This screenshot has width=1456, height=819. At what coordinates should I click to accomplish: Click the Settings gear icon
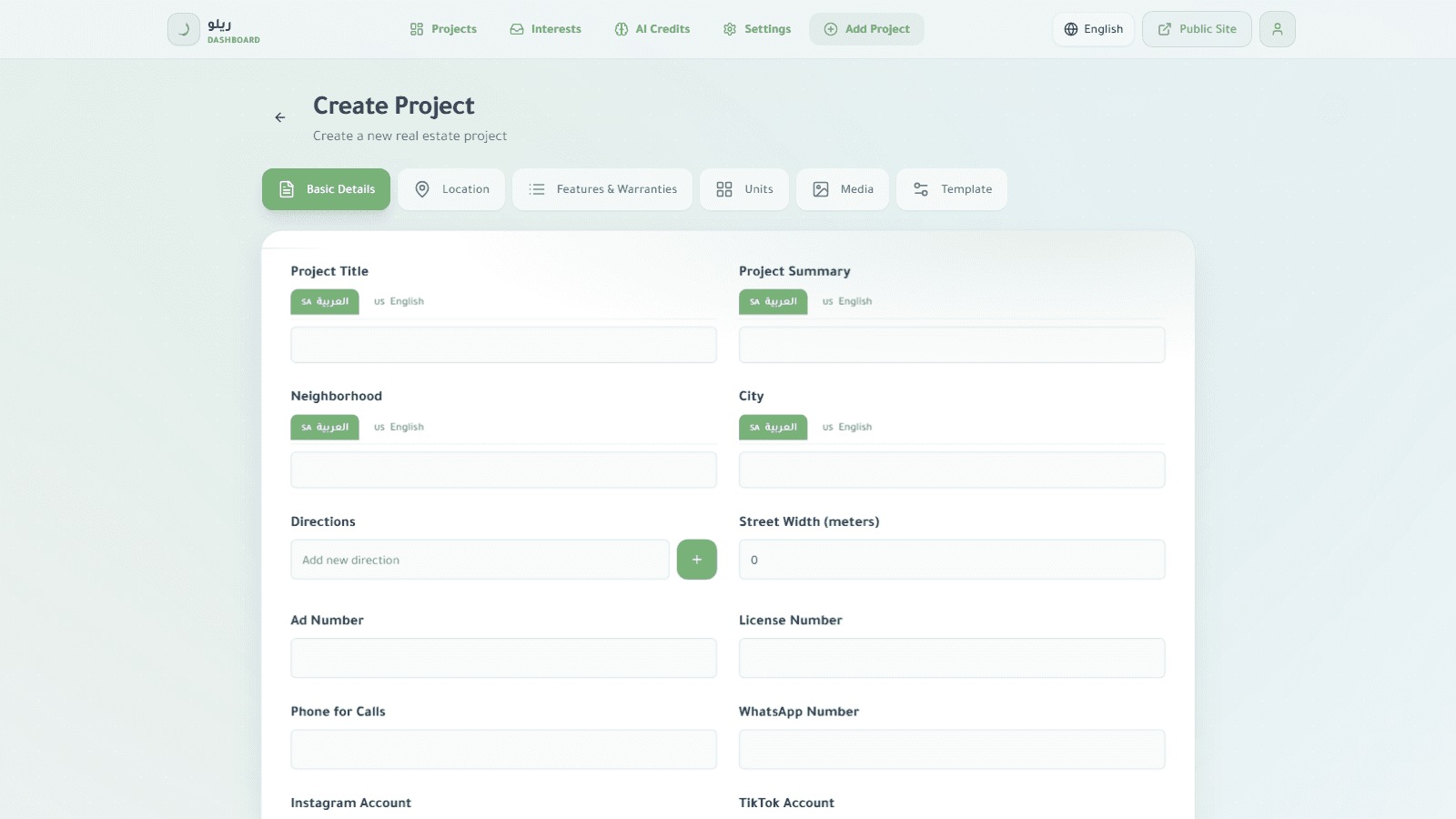click(730, 29)
